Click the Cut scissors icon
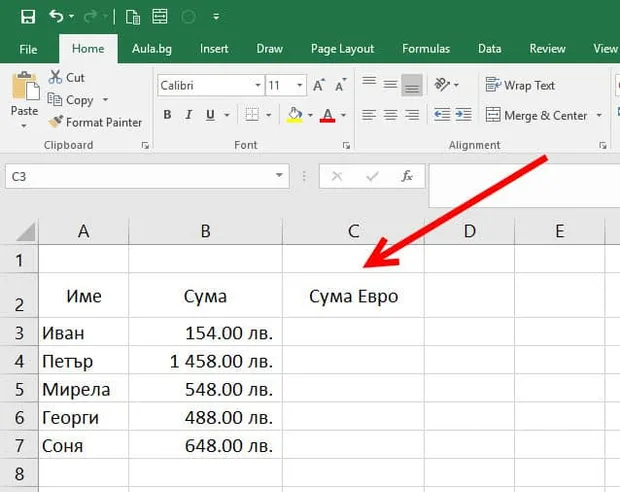This screenshot has height=492, width=620. [x=55, y=77]
